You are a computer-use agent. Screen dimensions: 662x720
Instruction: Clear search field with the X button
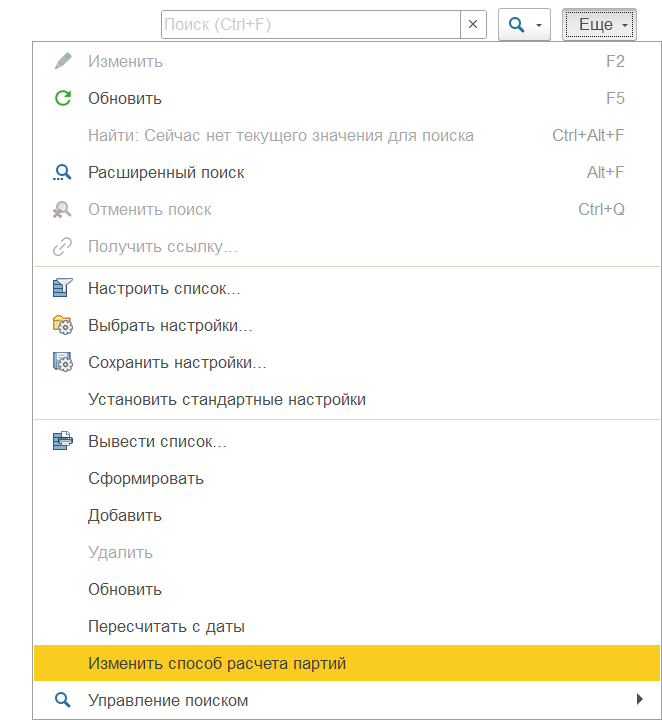[x=473, y=24]
